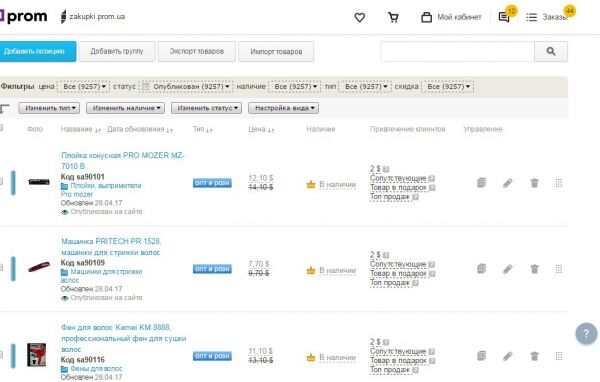Click опт и розн badge in Машинка row
Viewport: 600px width, 382px height.
click(x=212, y=269)
